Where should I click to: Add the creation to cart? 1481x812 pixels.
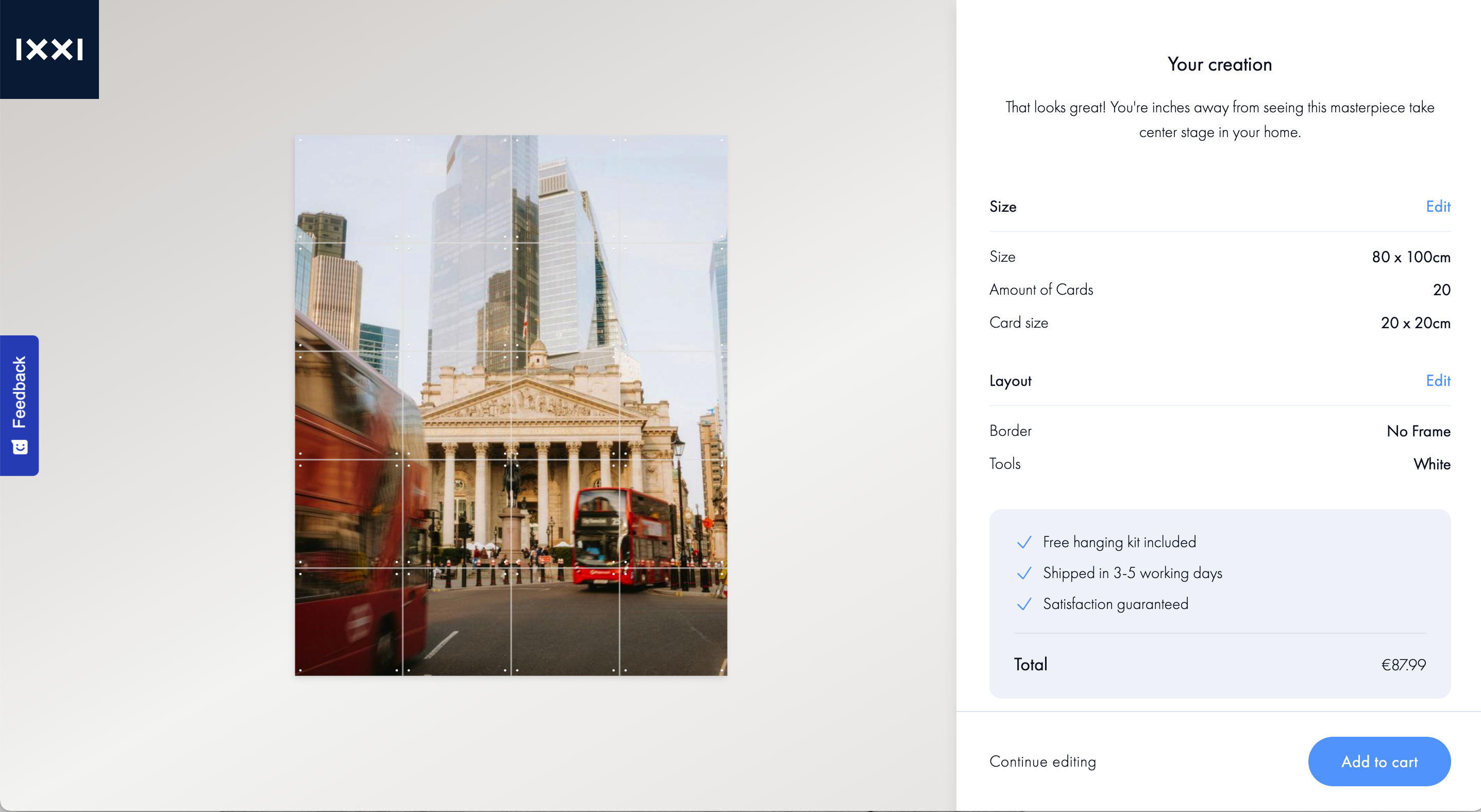point(1379,762)
